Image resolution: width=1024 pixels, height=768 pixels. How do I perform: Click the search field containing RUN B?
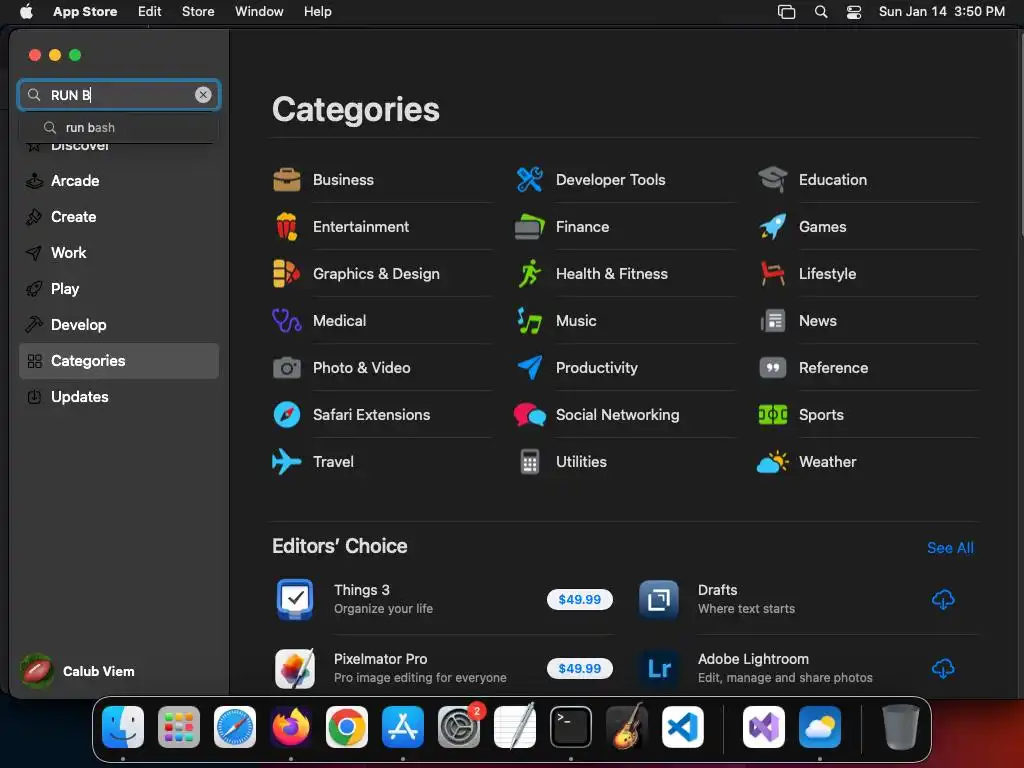(x=119, y=95)
